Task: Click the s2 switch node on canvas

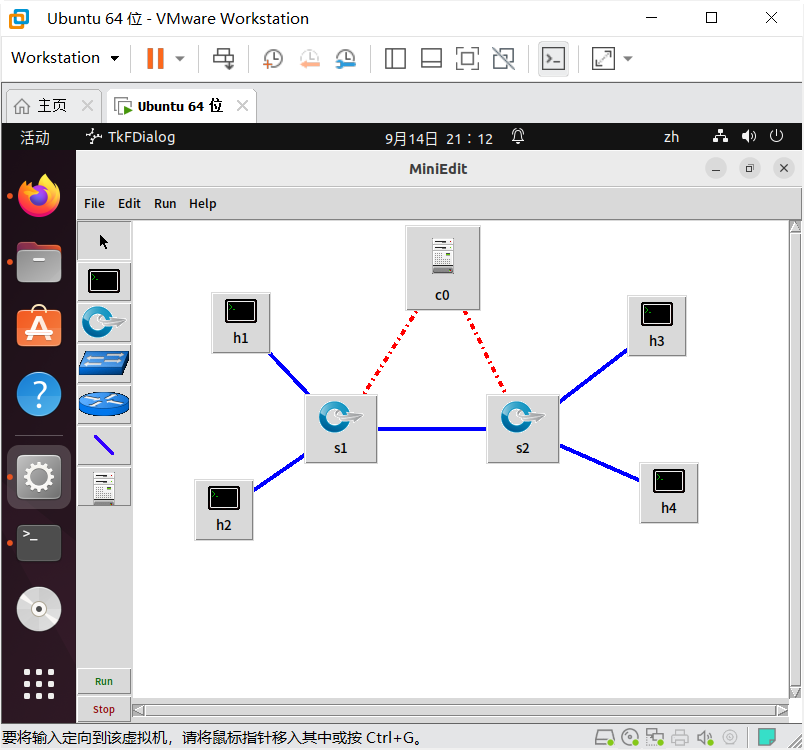Action: (522, 429)
